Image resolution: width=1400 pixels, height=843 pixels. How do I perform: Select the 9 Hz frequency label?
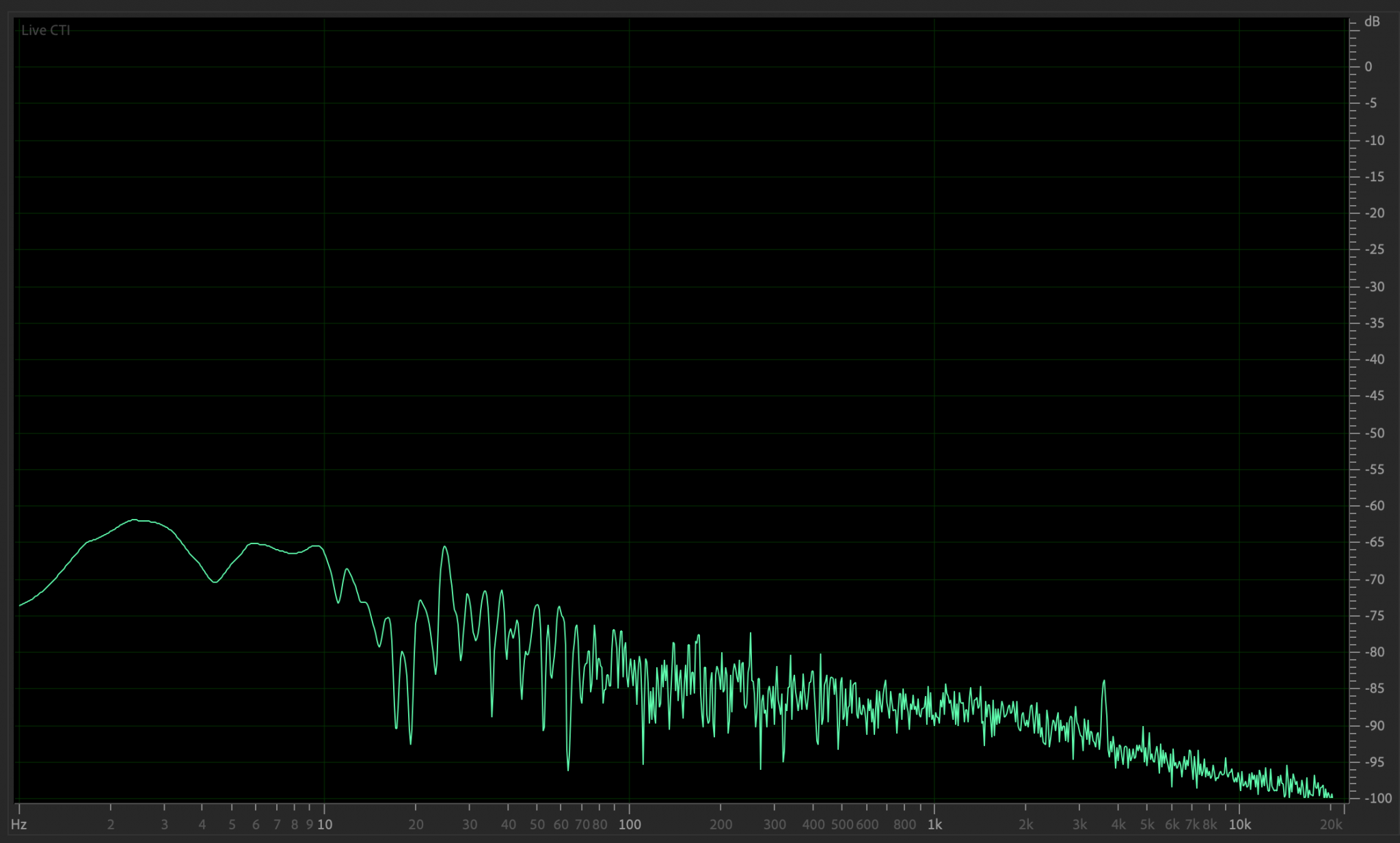[310, 825]
